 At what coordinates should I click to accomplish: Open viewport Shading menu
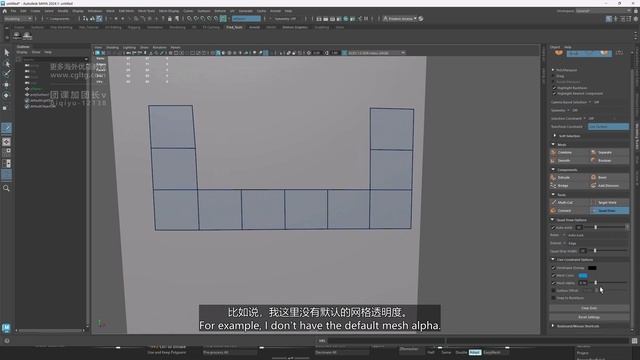coord(112,47)
